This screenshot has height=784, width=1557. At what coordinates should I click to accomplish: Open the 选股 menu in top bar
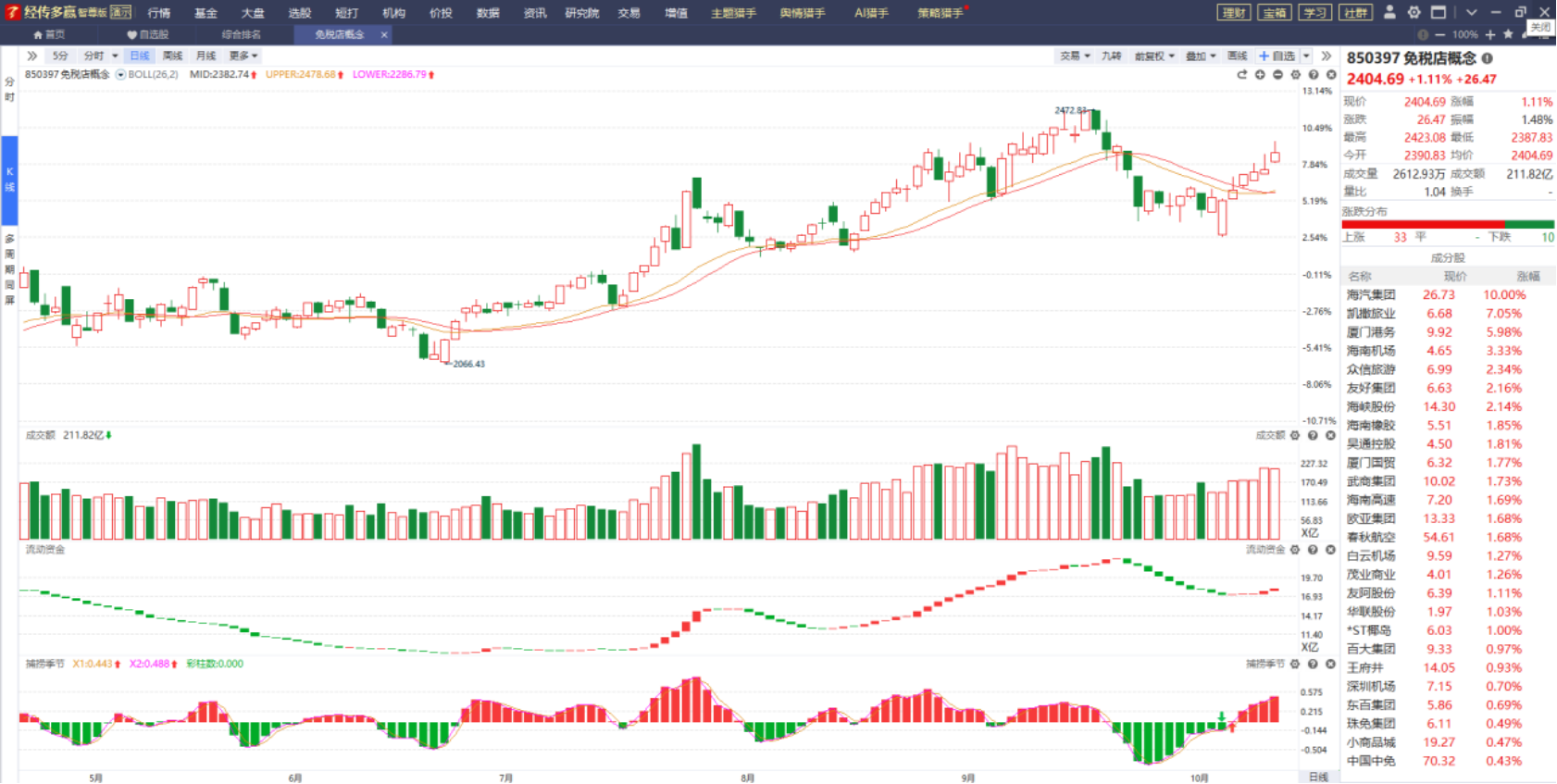[299, 13]
